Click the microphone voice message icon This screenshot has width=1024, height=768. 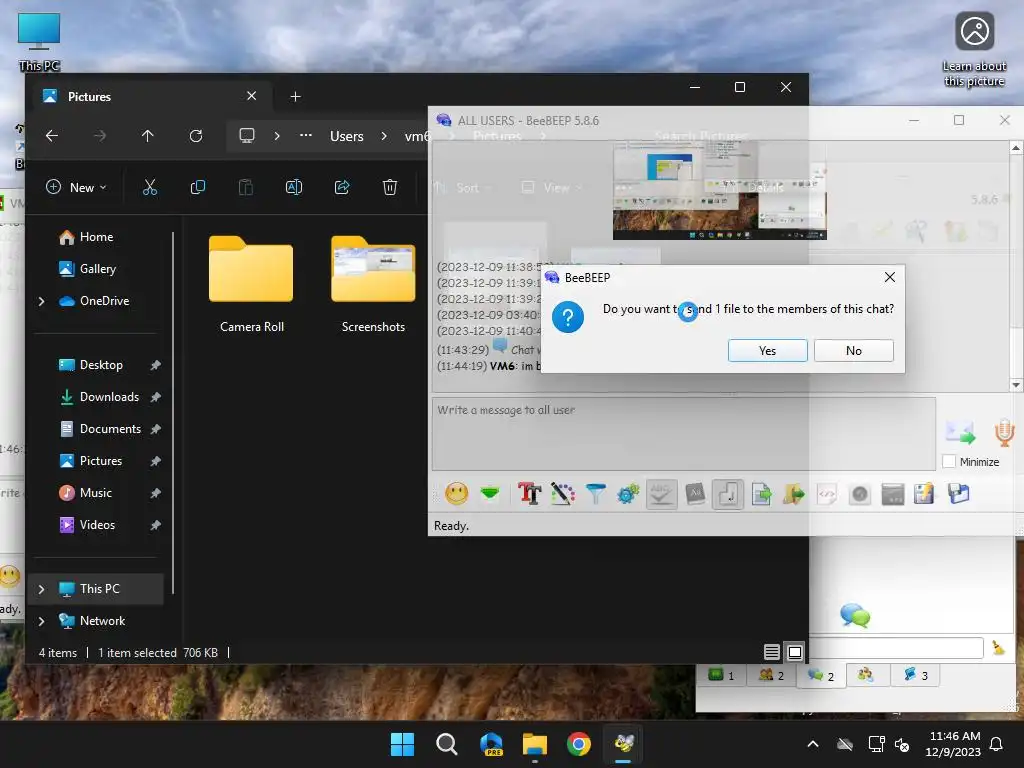click(x=1004, y=433)
